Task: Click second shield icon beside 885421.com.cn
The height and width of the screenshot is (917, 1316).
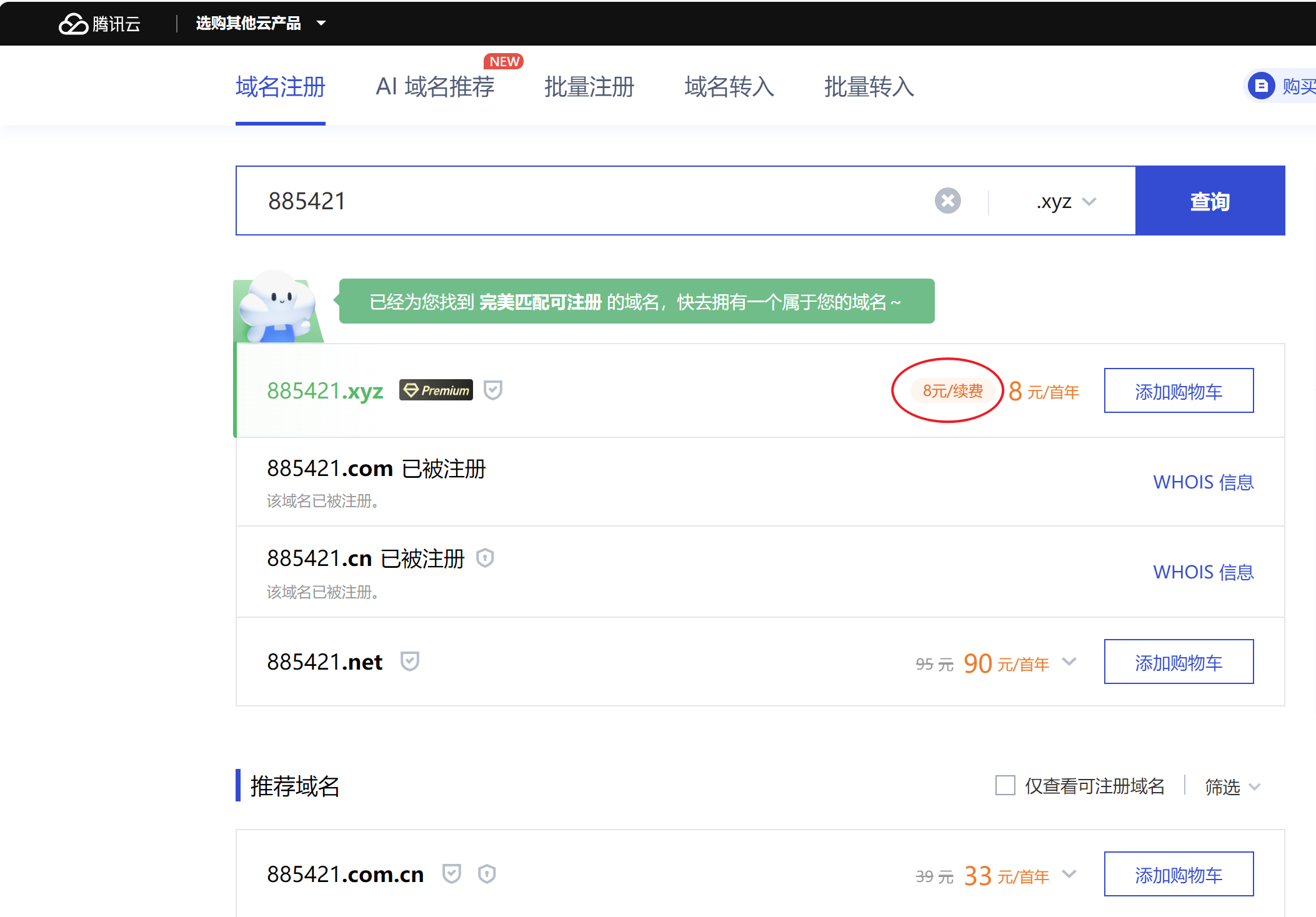Action: tap(487, 873)
